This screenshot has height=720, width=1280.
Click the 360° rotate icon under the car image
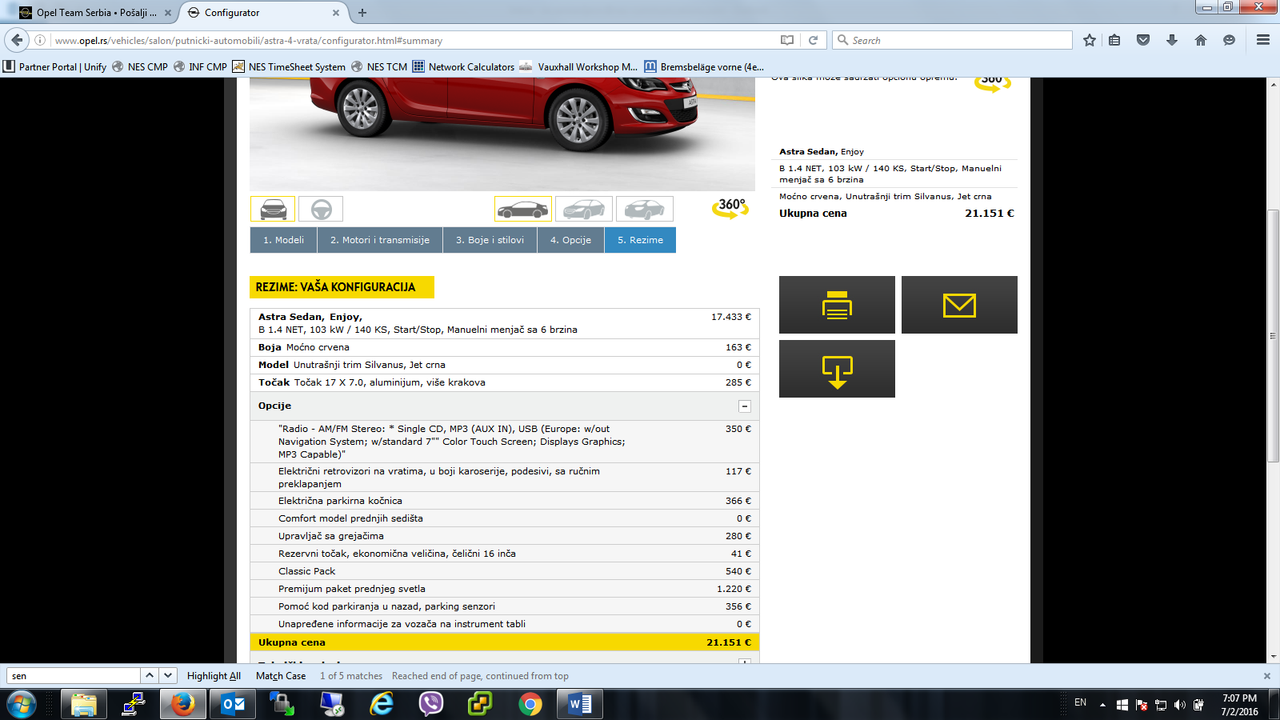pyautogui.click(x=730, y=208)
